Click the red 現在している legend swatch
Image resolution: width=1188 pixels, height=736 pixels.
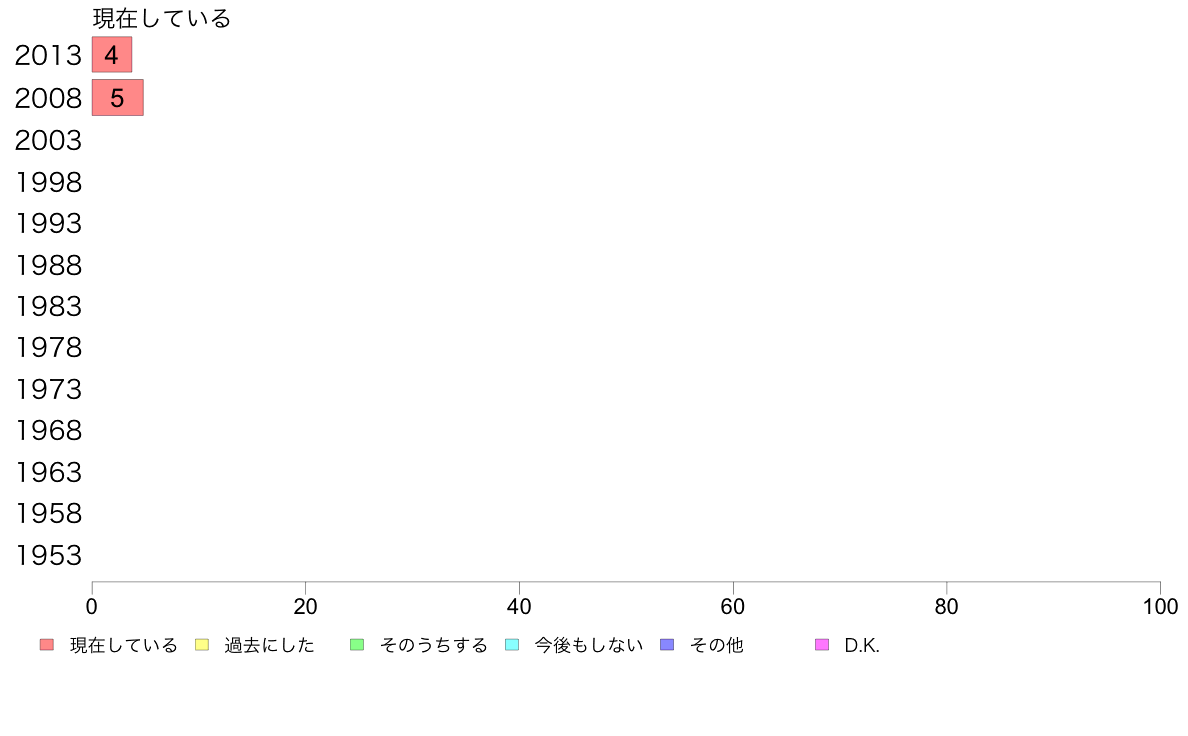47,645
